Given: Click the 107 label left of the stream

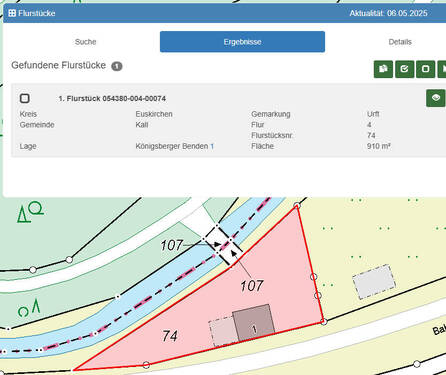Looking at the screenshot, I should pyautogui.click(x=172, y=246).
